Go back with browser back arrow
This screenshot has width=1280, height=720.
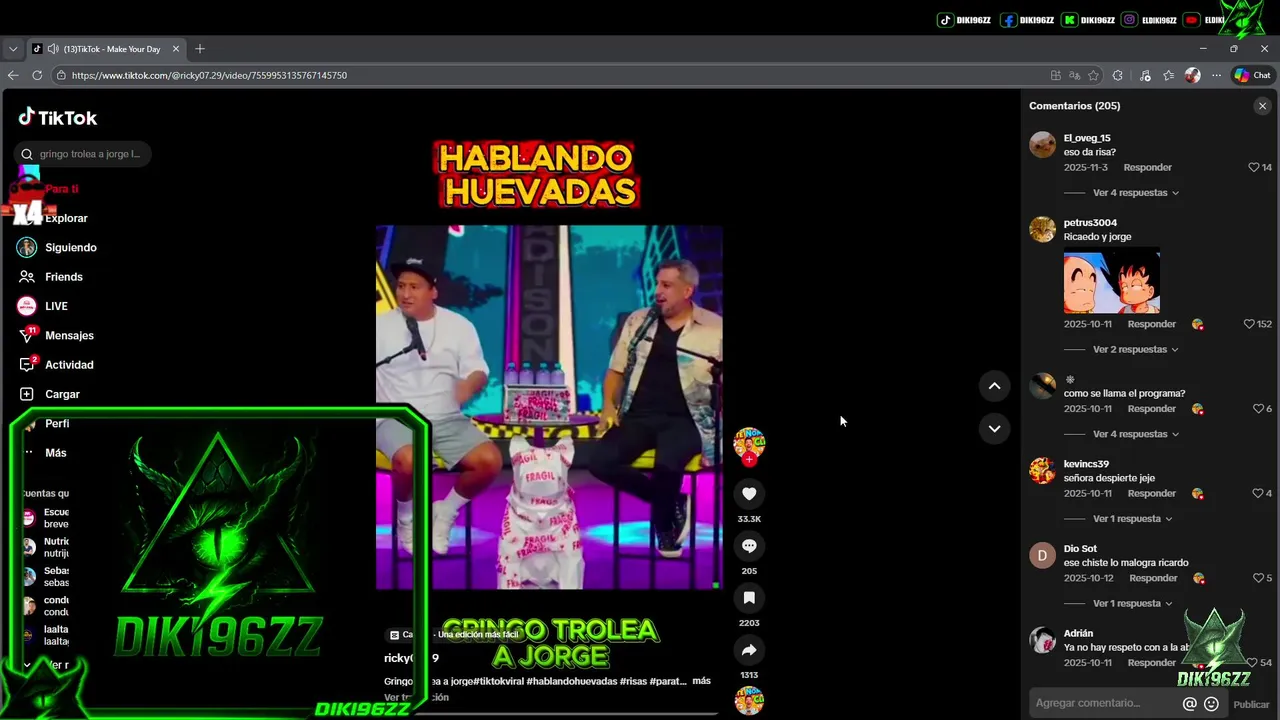pos(13,75)
